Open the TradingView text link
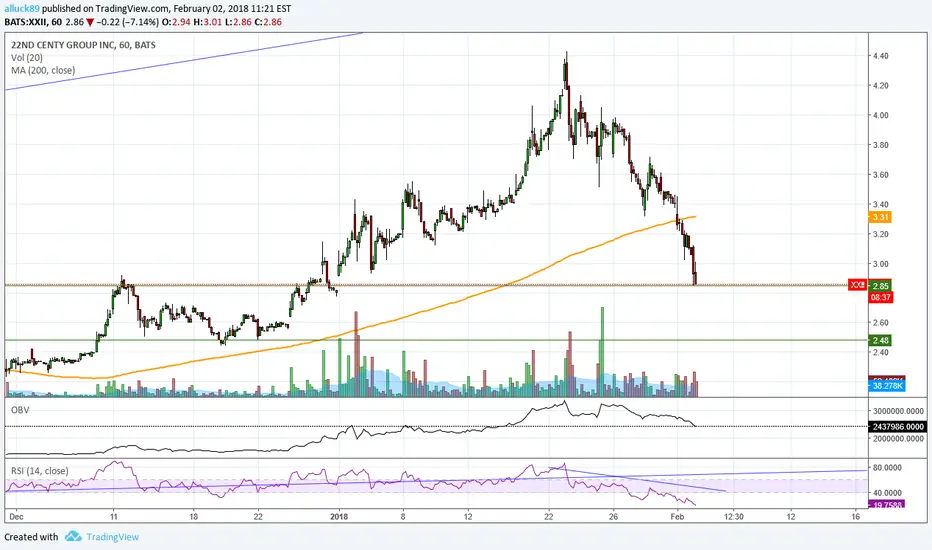Viewport: 932px width, 550px height. click(112, 537)
